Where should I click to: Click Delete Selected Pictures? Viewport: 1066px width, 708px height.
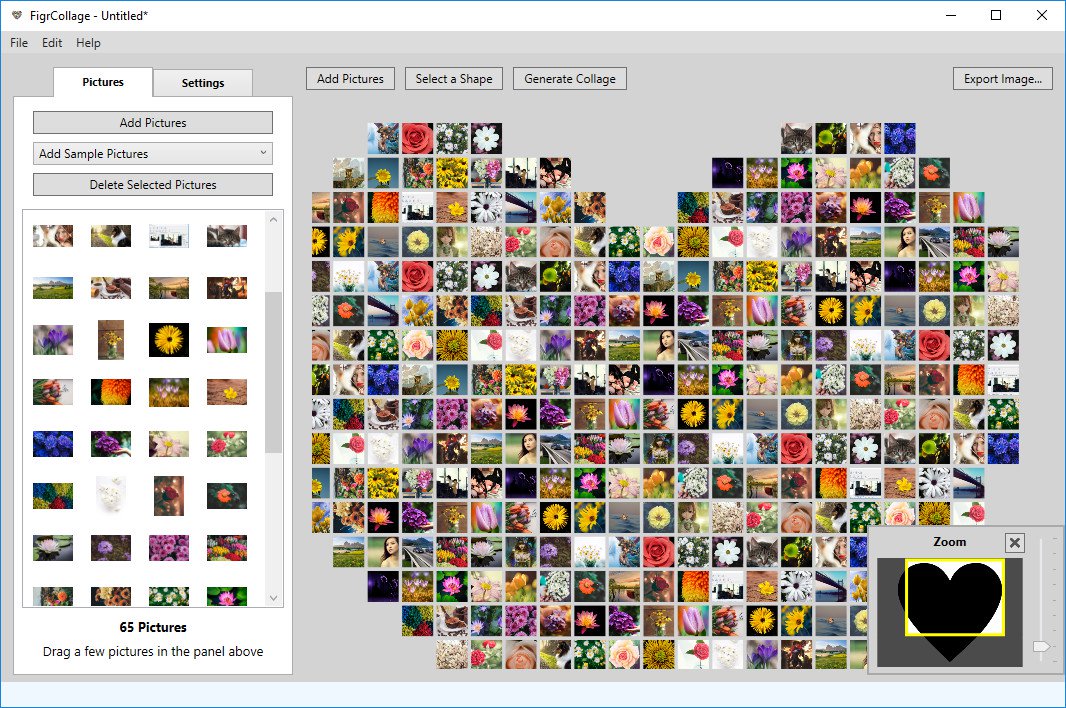[152, 184]
